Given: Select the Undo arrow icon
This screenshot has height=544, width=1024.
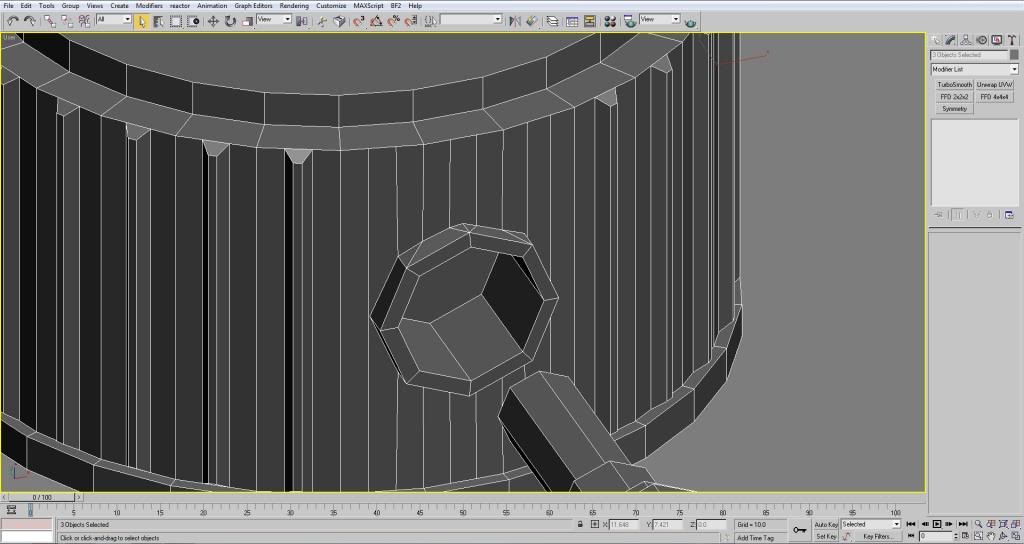Looking at the screenshot, I should click(x=12, y=20).
